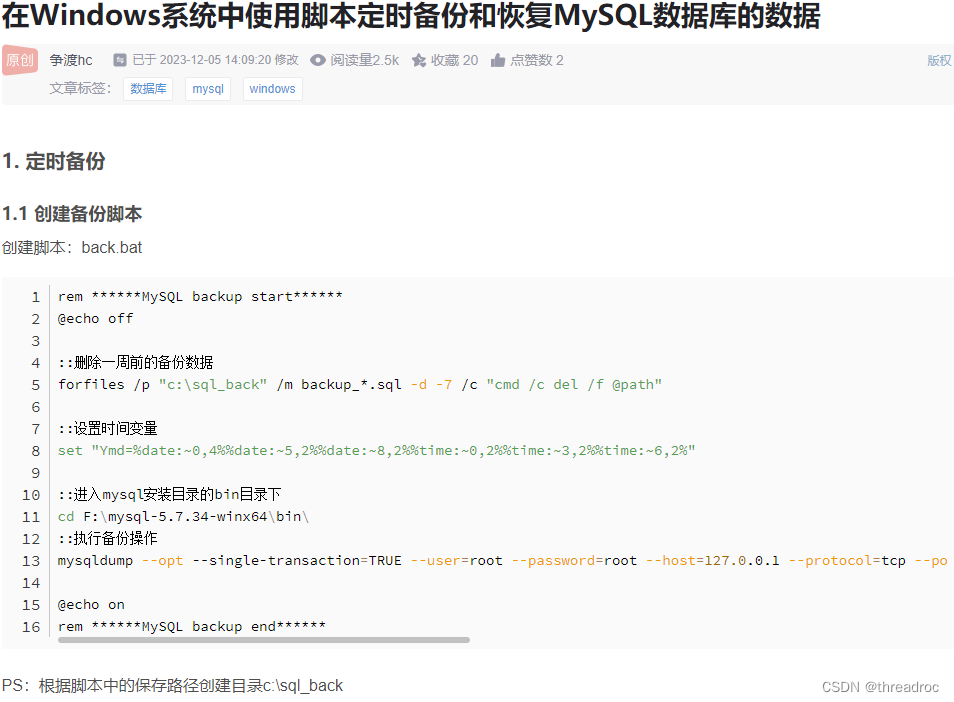This screenshot has width=954, height=702.
Task: Click the cd F:\mysql-5.7.34-winx64\bin\ line
Action: [183, 516]
